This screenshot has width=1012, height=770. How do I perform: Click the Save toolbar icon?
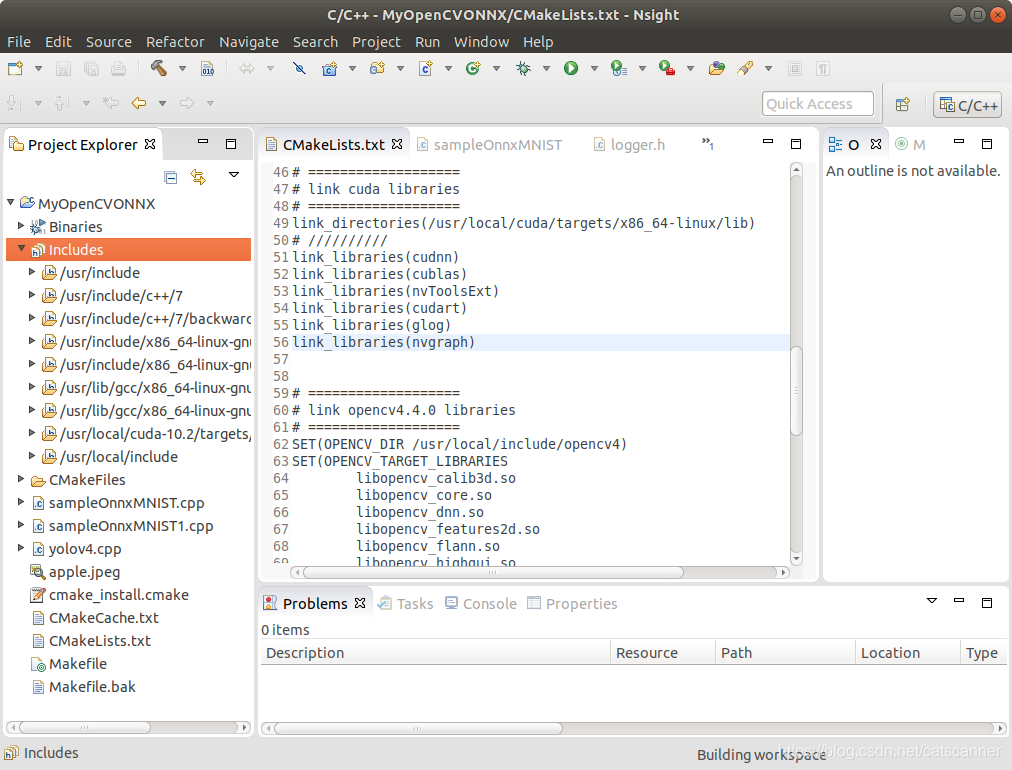coord(63,68)
